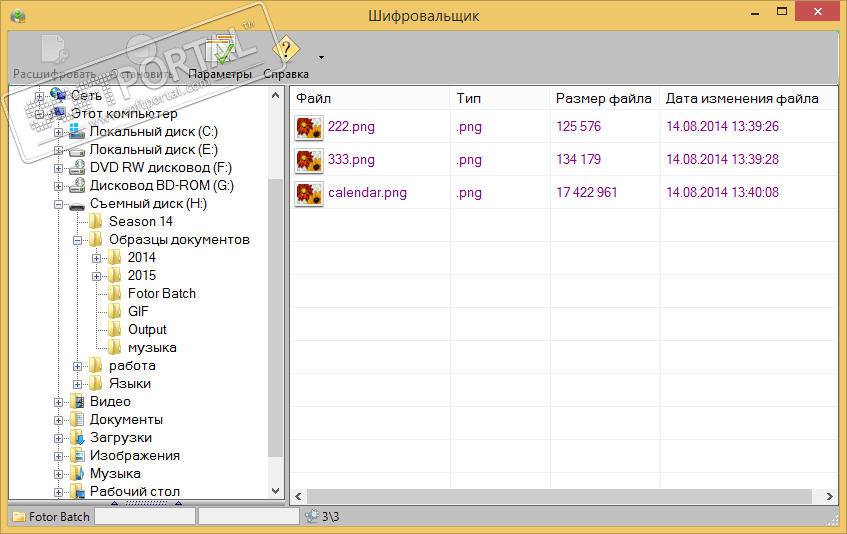Expand Локальный диск (E:)
Image resolution: width=847 pixels, height=534 pixels.
(58, 150)
